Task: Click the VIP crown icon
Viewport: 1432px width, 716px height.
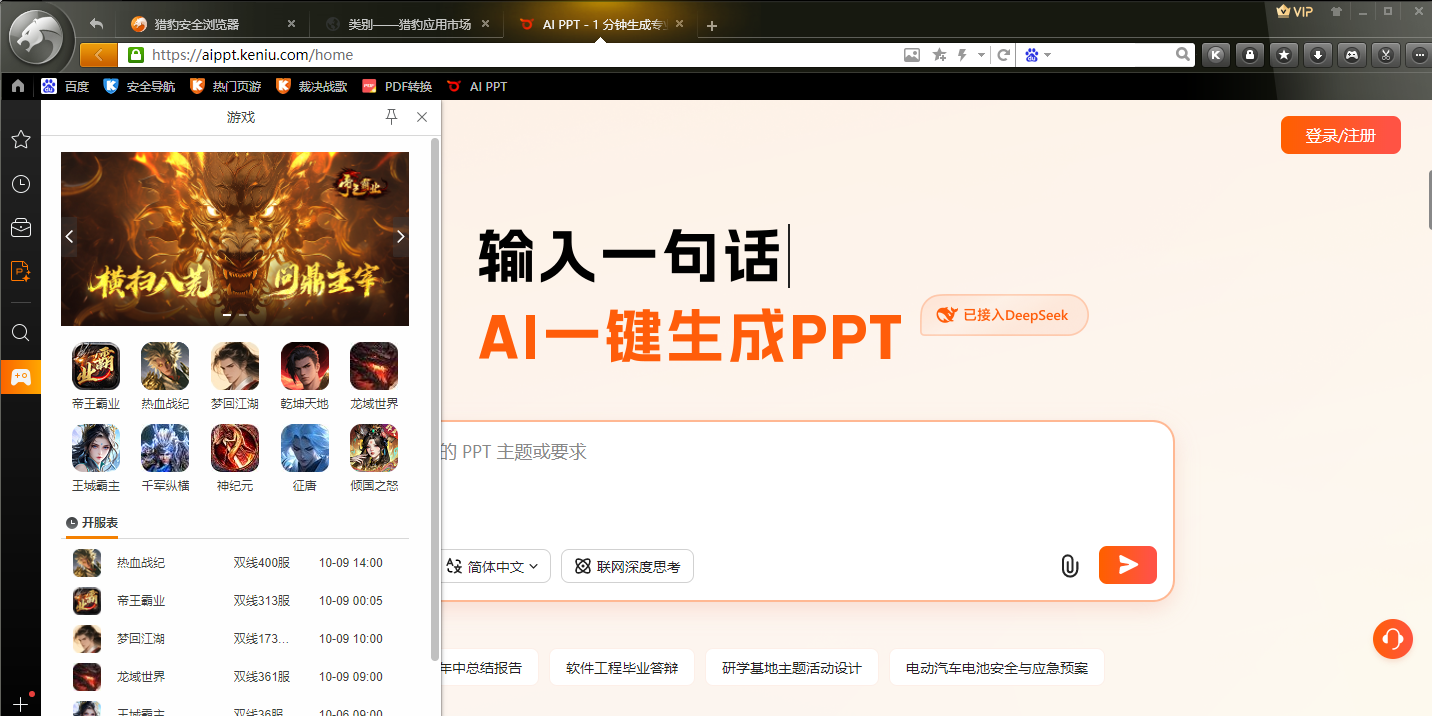Action: pos(1295,11)
